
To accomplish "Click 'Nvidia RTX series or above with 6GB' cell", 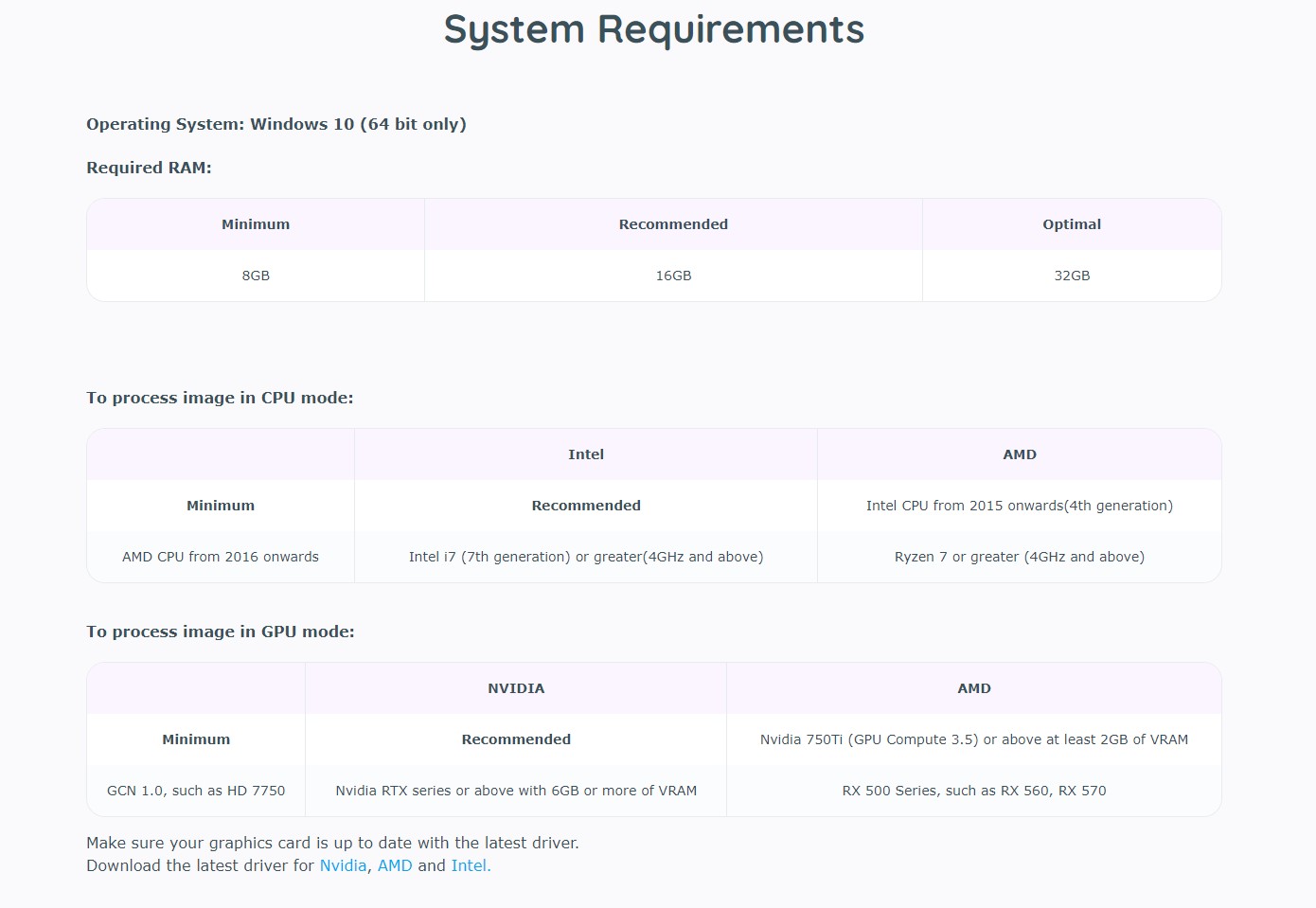I will (516, 791).
